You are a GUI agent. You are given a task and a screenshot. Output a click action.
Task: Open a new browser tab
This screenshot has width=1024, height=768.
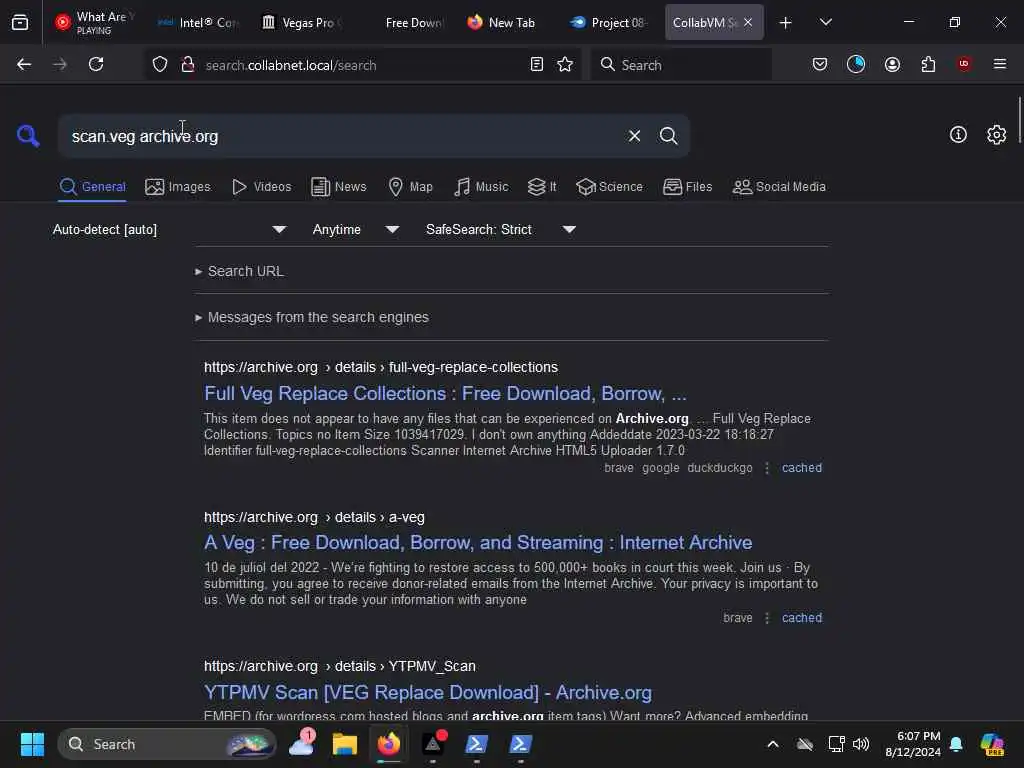pyautogui.click(x=786, y=23)
